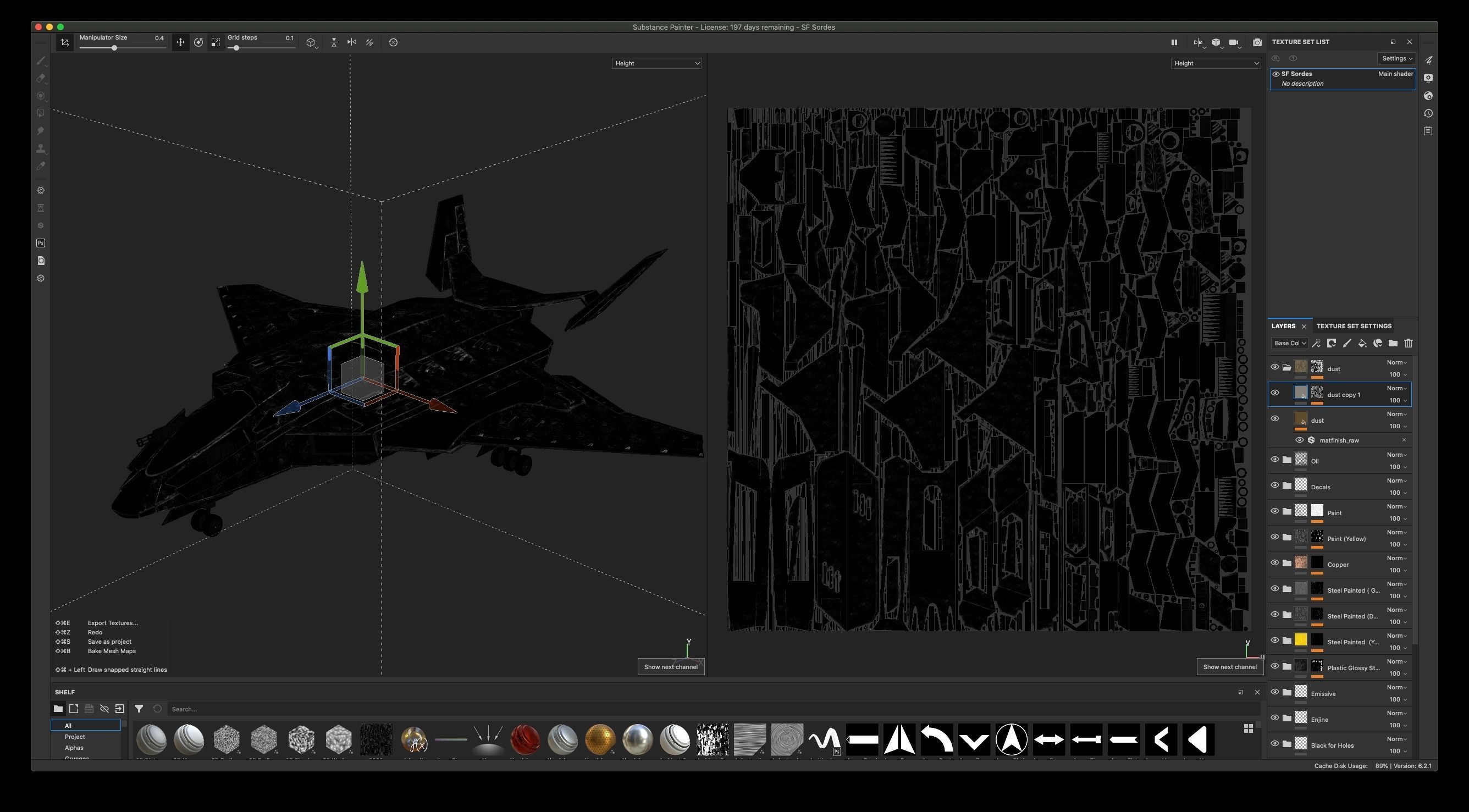Click Show next channel in 2D viewport

pos(1229,667)
